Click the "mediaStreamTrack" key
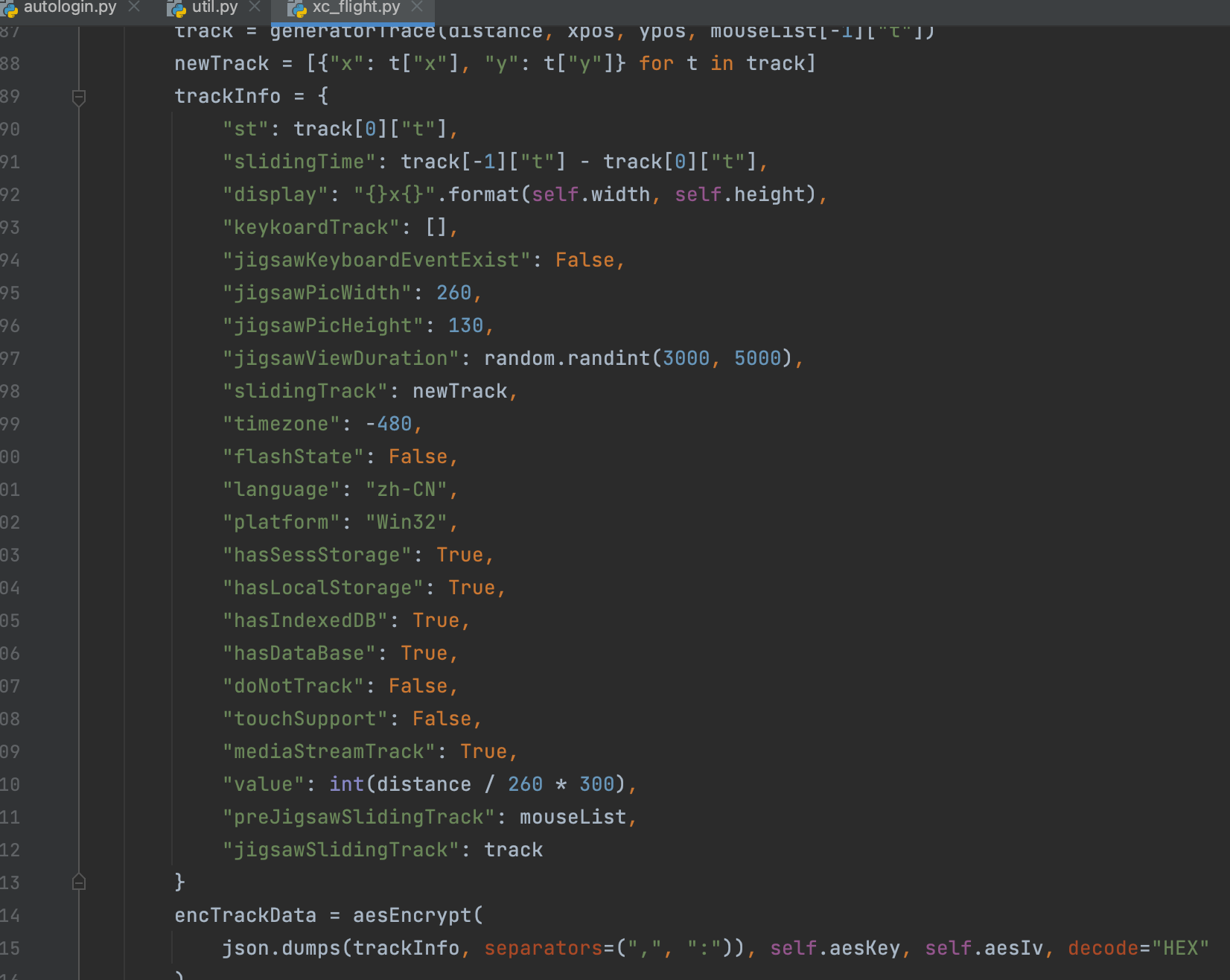Screen dimensions: 1230x980 pos(329,751)
